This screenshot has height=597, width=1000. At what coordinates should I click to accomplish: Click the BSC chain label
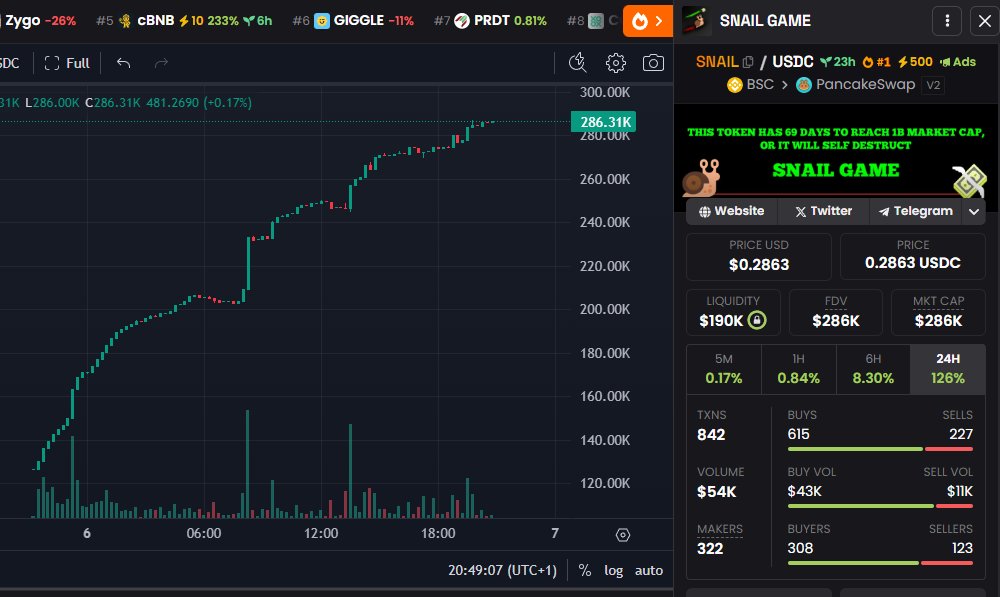tap(751, 85)
